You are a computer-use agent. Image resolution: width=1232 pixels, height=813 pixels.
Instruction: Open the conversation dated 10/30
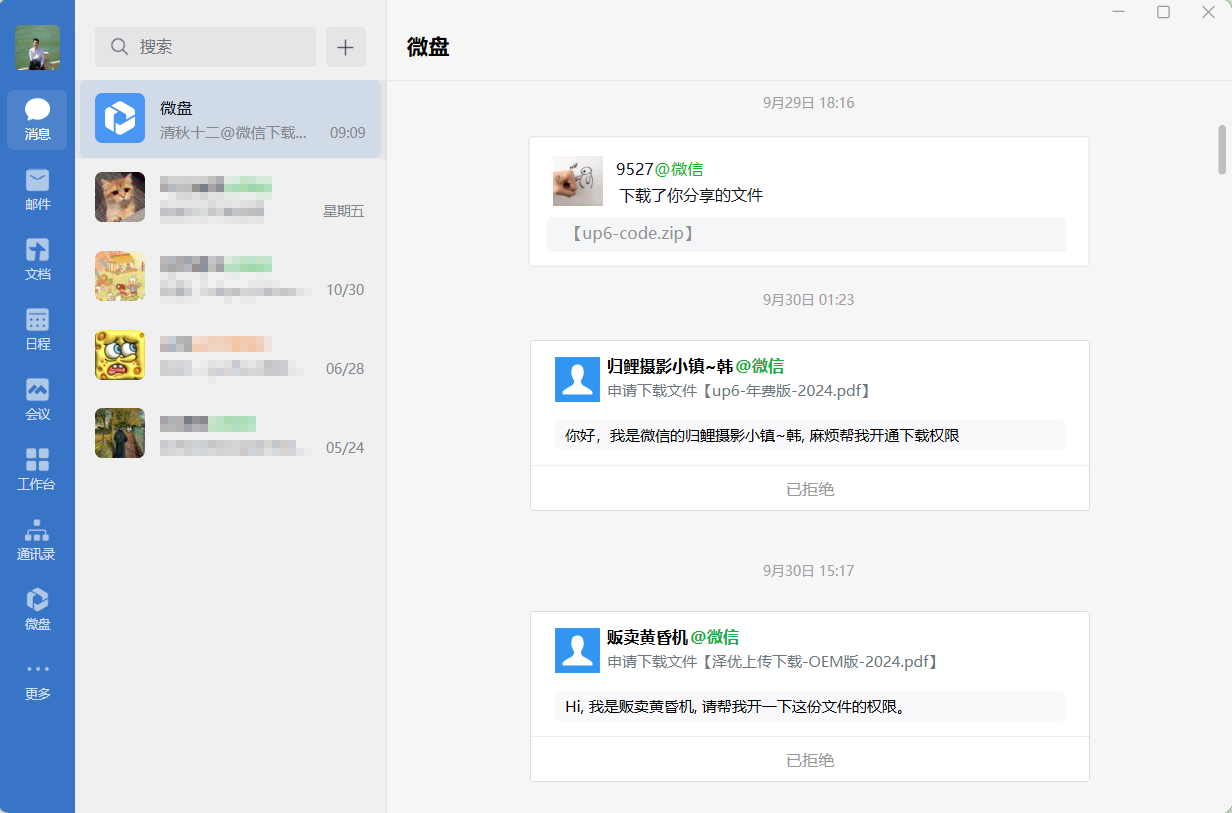(x=230, y=277)
